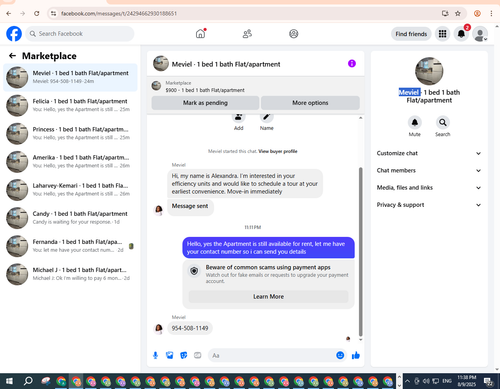Viewport: 500px width, 389px height.
Task: Click the site information icon in the address bar
Action: click(x=53, y=13)
